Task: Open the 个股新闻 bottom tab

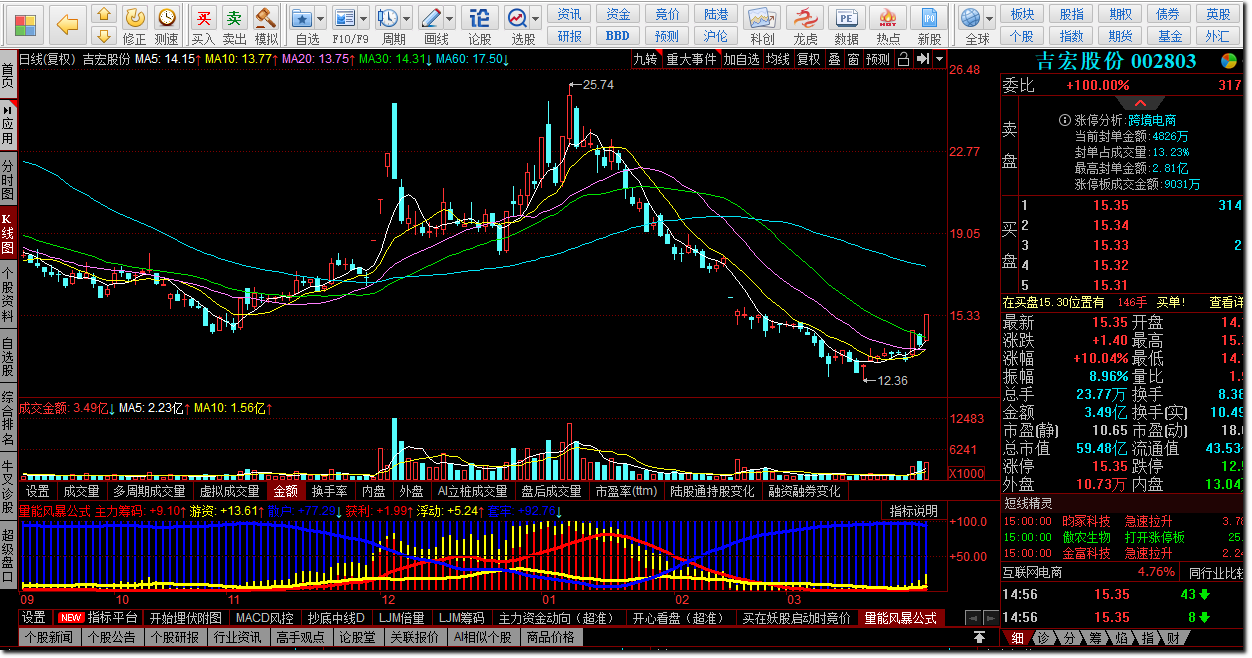Action: (49, 637)
